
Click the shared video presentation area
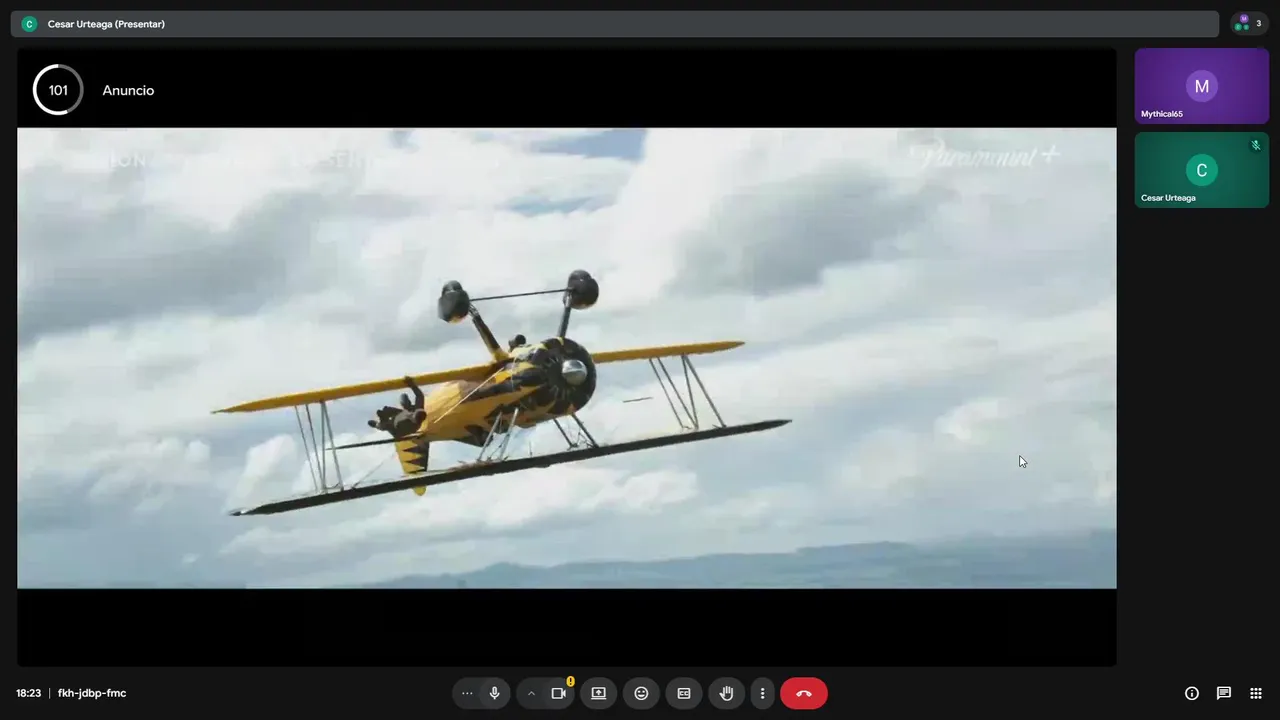(x=566, y=357)
